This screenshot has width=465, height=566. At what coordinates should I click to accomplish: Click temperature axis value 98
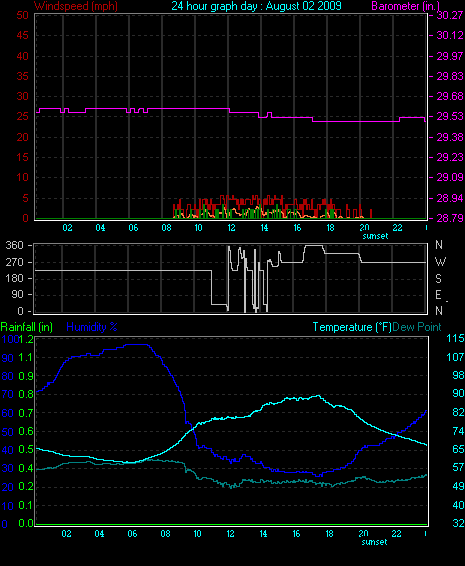(458, 375)
